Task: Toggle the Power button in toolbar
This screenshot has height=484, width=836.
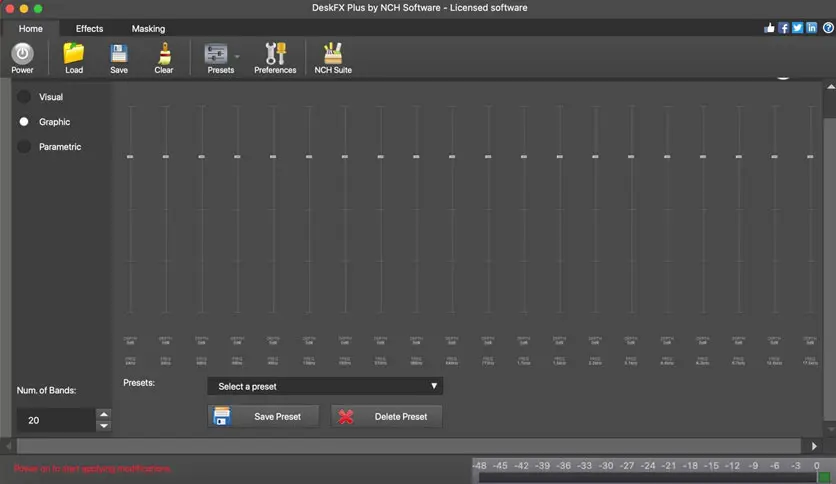Action: [x=22, y=58]
